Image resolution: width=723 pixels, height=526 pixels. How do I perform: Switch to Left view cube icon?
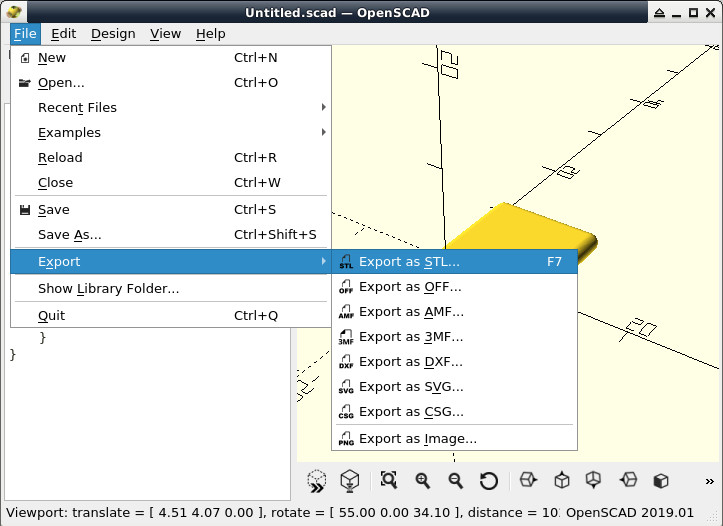(628, 480)
